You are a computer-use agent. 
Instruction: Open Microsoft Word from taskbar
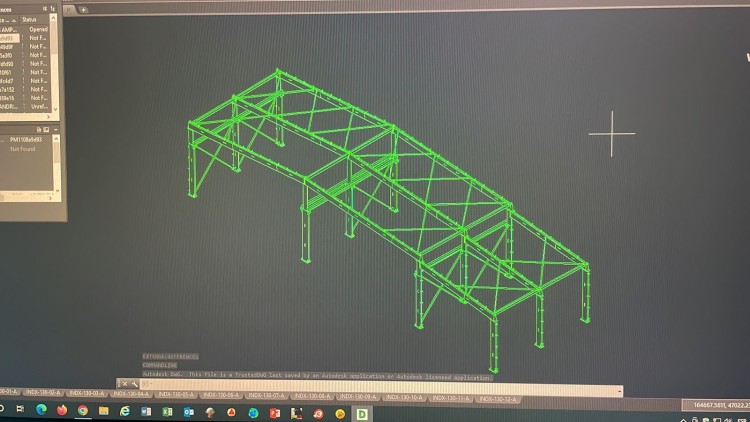click(146, 411)
